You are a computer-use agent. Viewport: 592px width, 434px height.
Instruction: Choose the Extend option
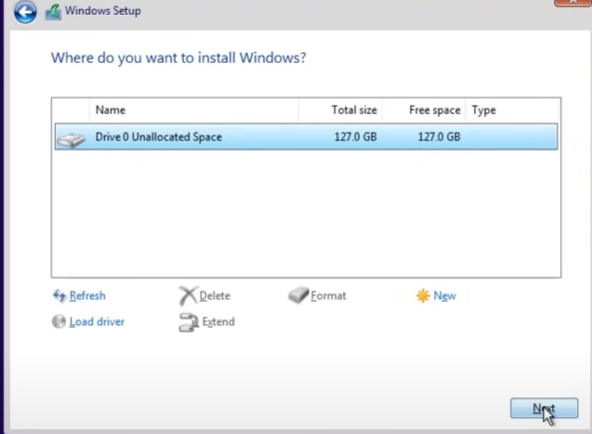click(x=218, y=322)
